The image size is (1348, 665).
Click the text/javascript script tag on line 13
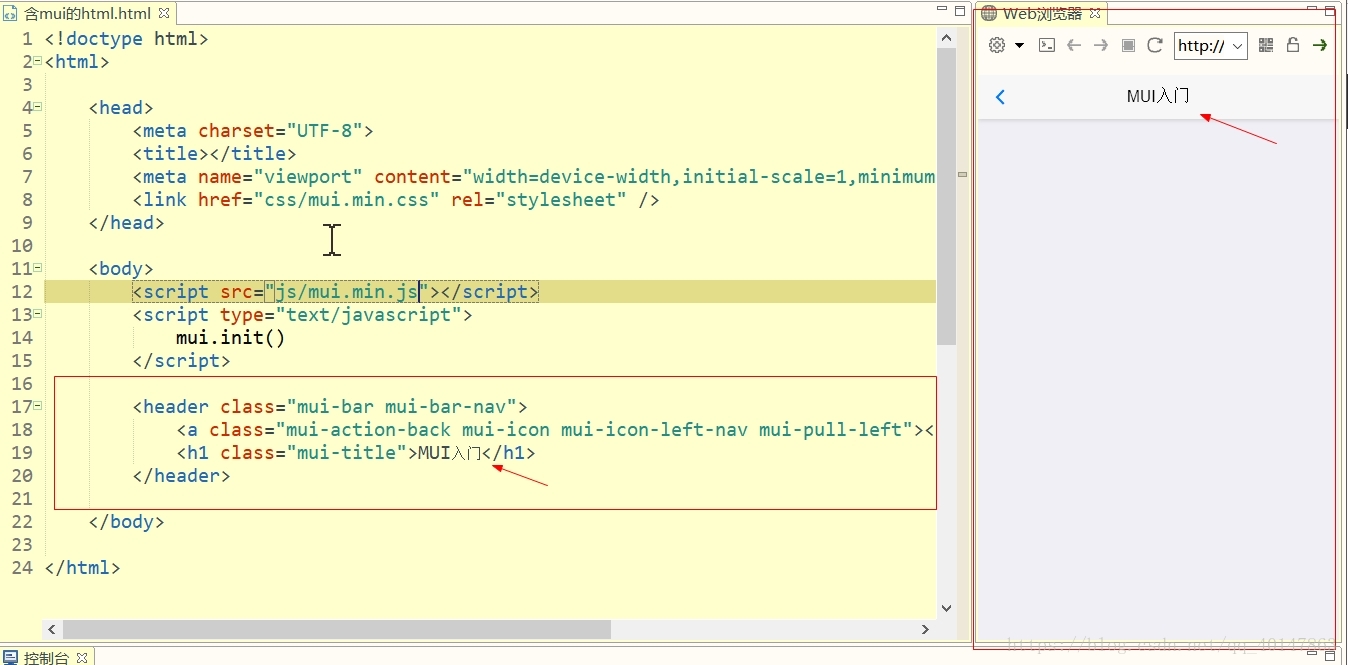303,315
